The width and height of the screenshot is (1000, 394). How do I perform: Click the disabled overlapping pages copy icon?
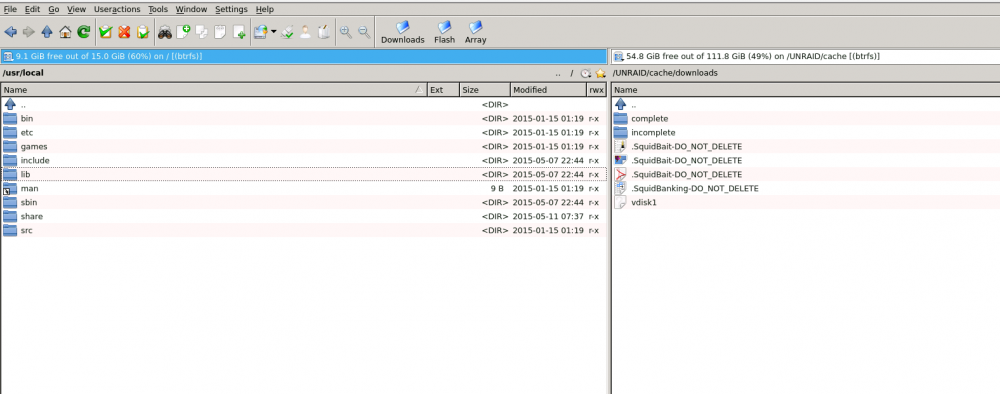click(x=202, y=32)
